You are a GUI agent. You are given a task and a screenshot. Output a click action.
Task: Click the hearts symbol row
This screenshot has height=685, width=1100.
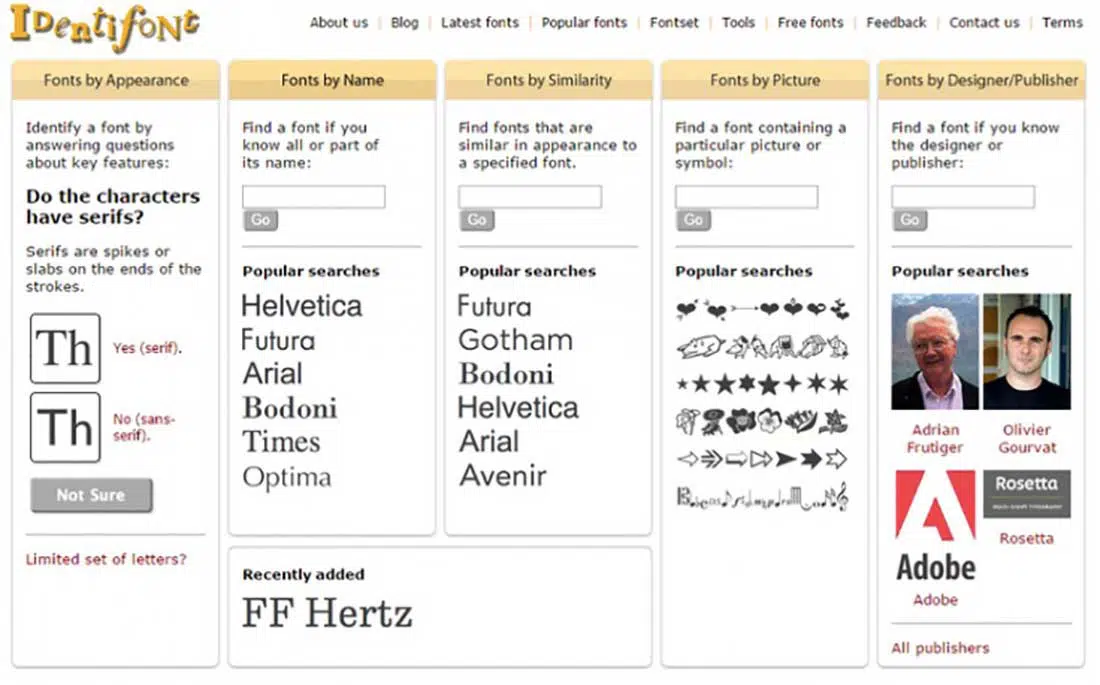(762, 310)
